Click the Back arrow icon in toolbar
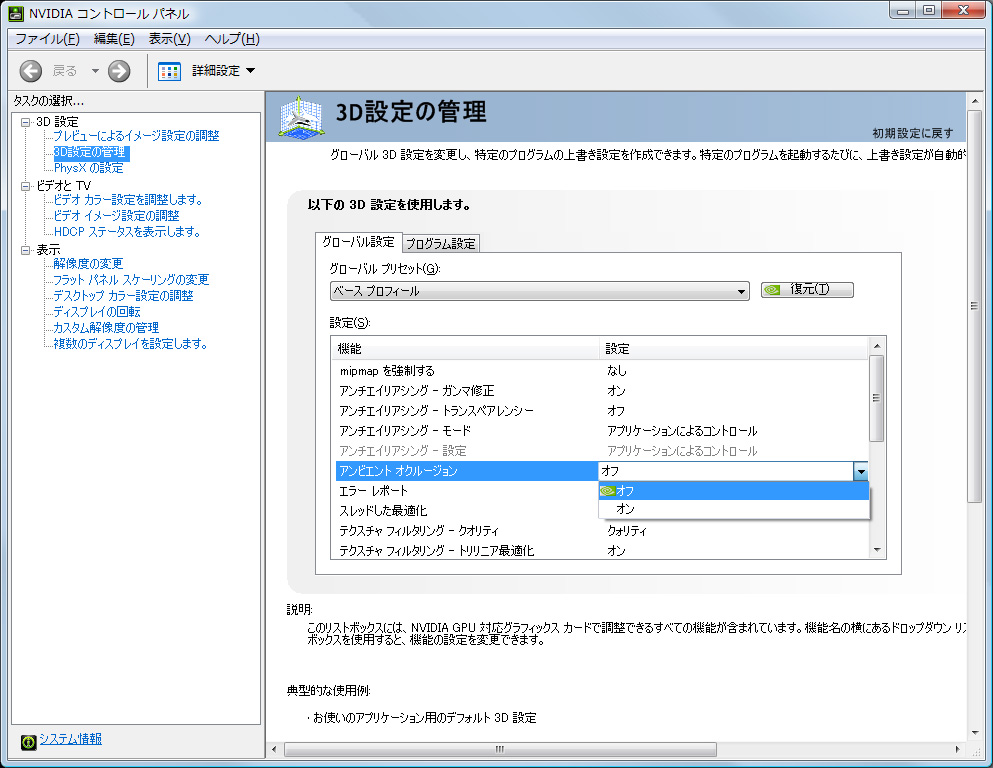Screen dimensions: 993x768 pos(30,71)
